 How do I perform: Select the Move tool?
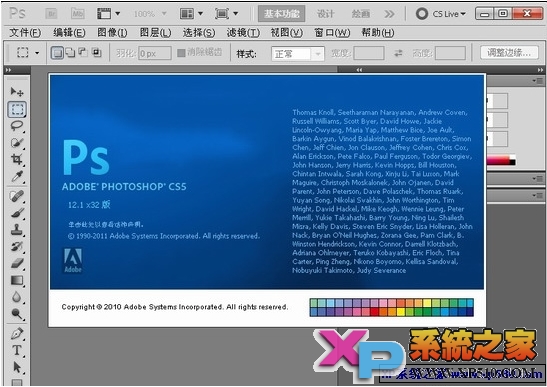16,92
